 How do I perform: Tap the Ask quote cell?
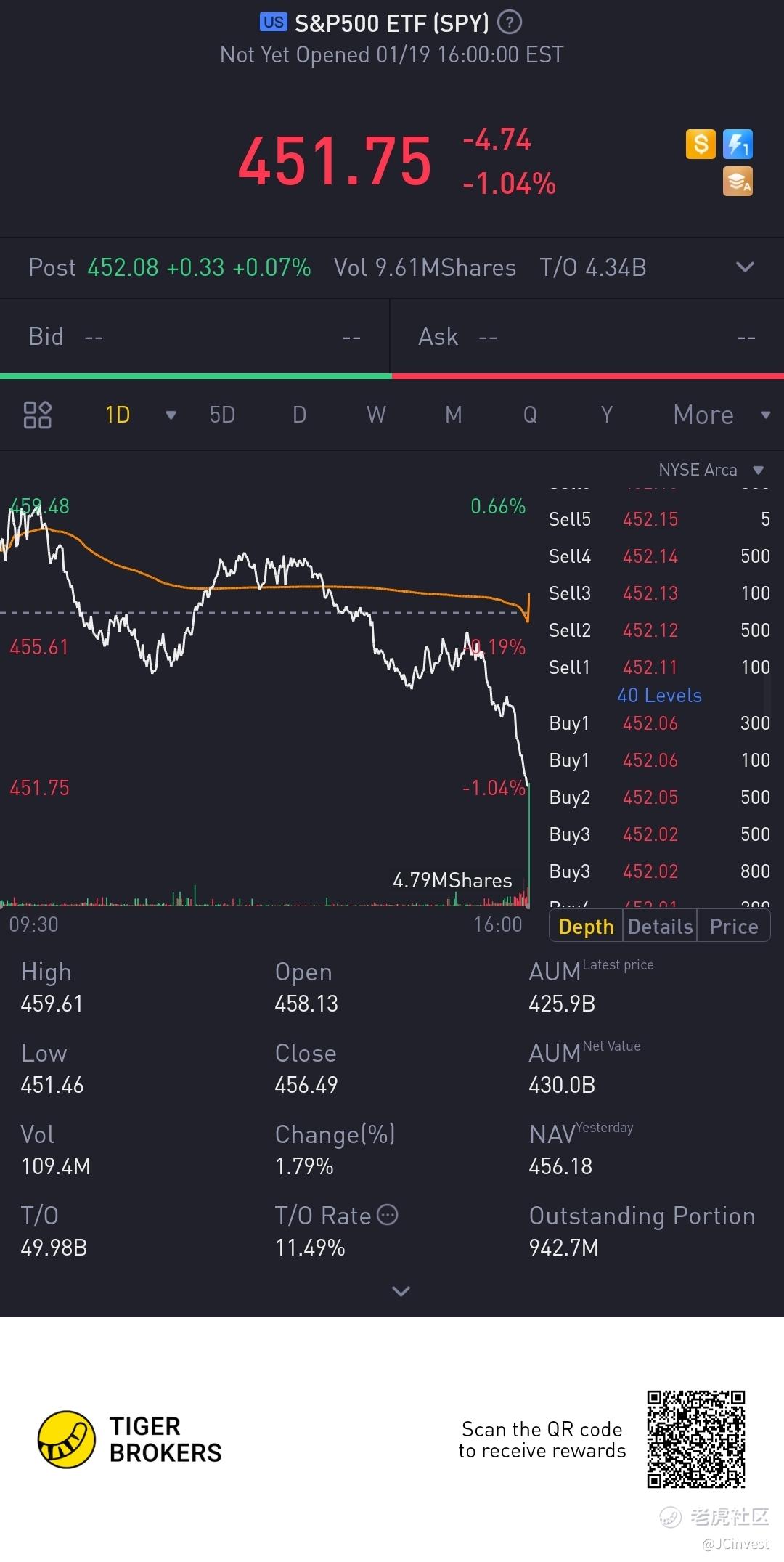click(587, 337)
